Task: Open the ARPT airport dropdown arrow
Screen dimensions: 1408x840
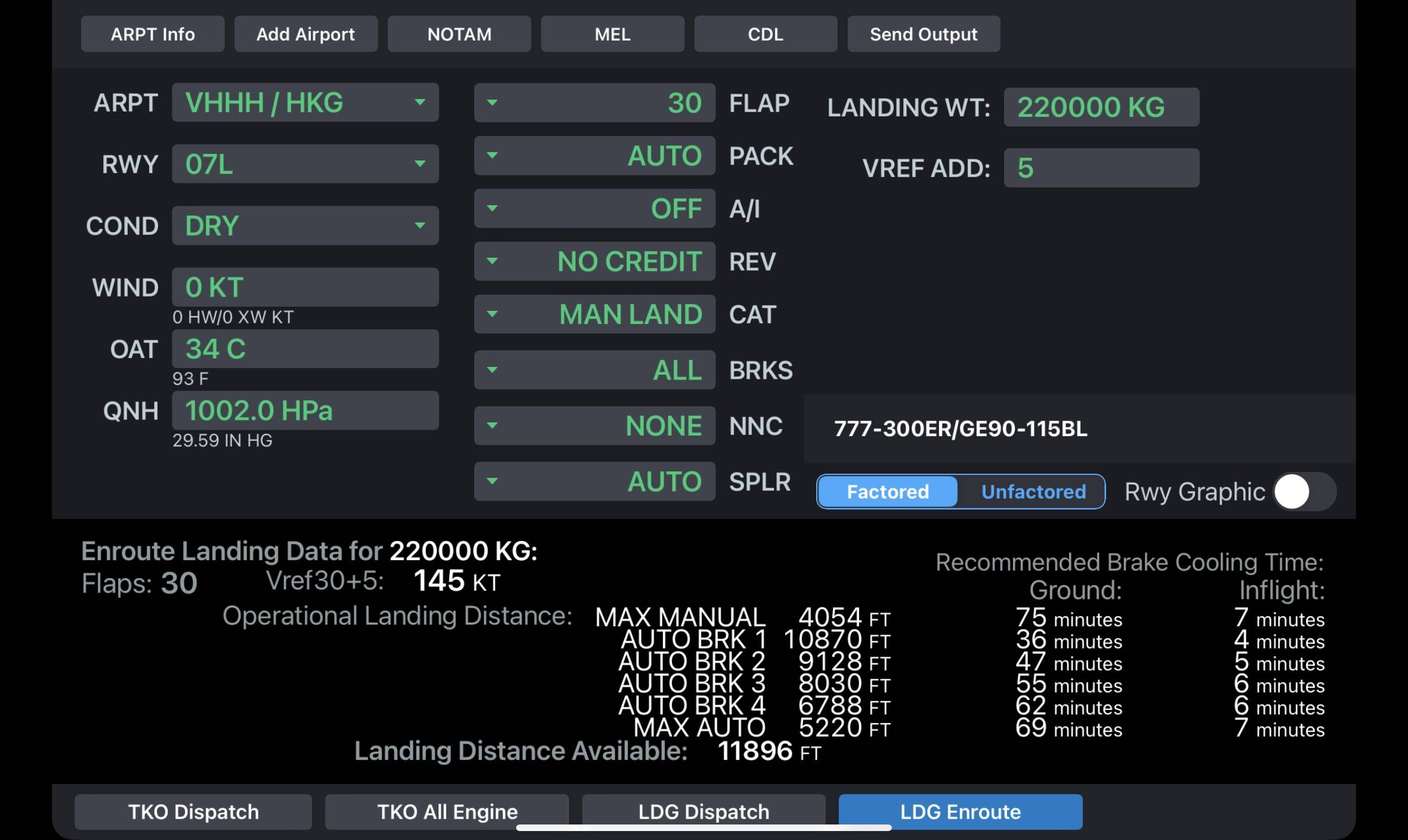Action: point(420,103)
